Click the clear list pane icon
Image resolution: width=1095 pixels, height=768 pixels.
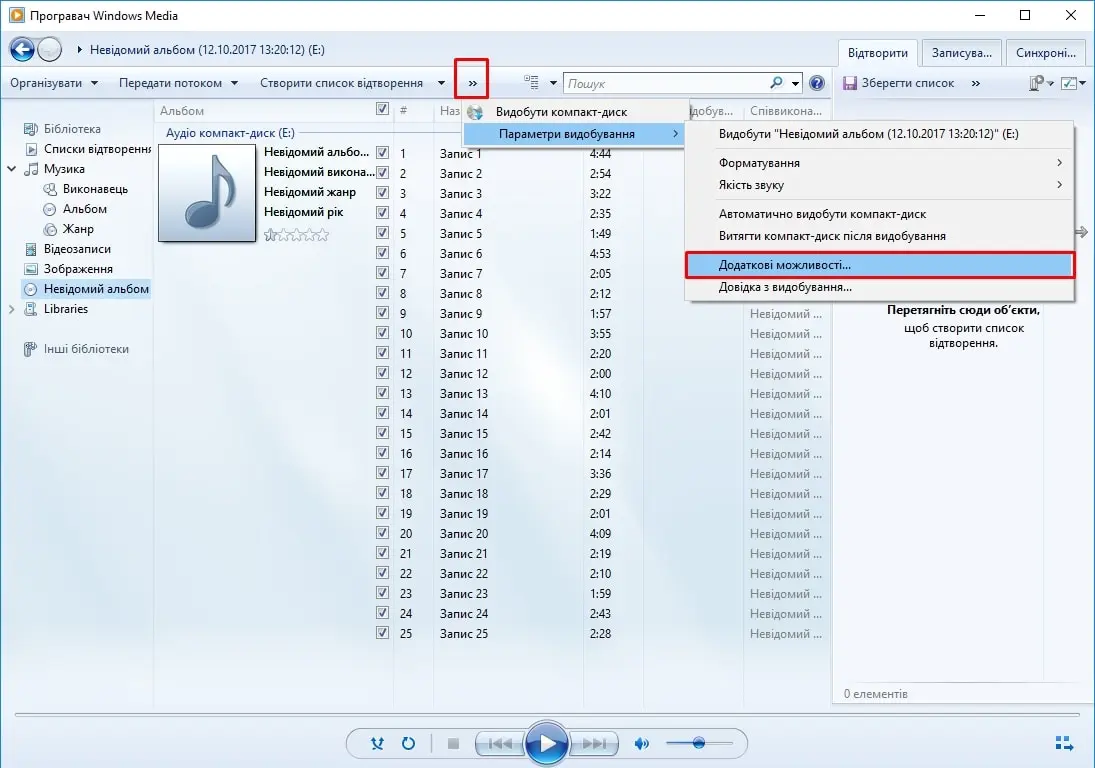pos(1041,83)
